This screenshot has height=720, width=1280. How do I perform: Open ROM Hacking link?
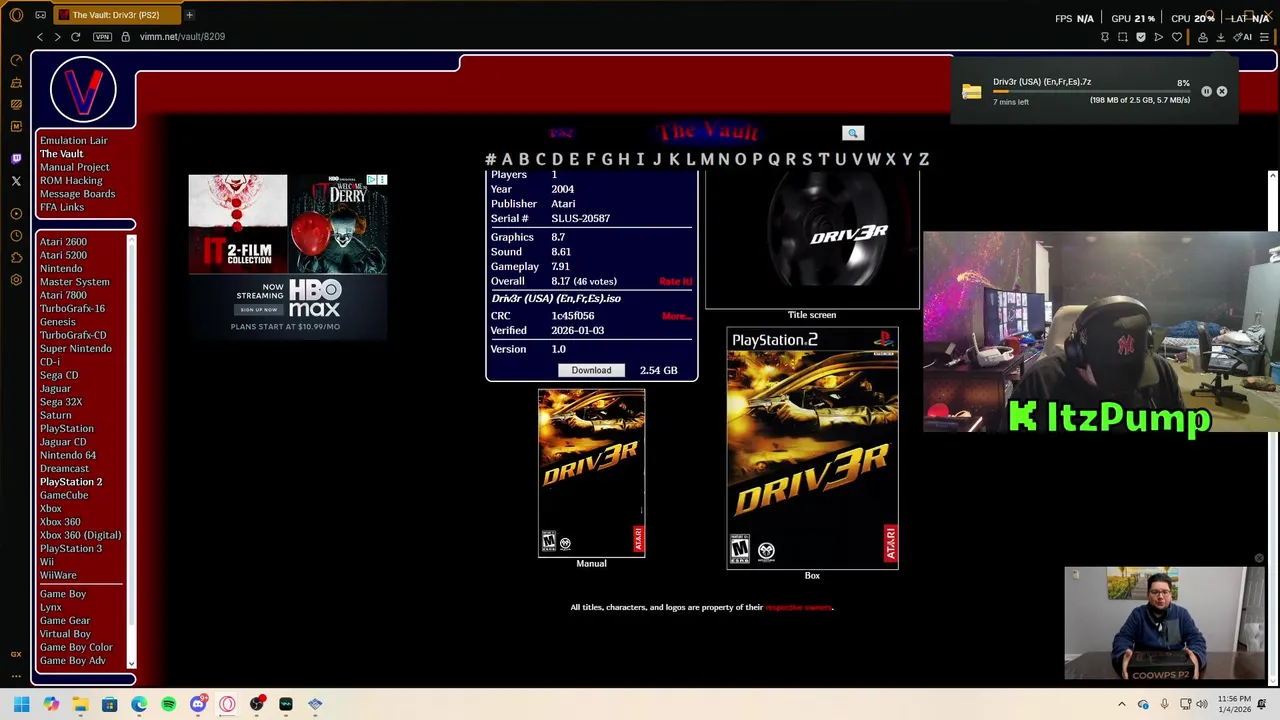pos(71,181)
